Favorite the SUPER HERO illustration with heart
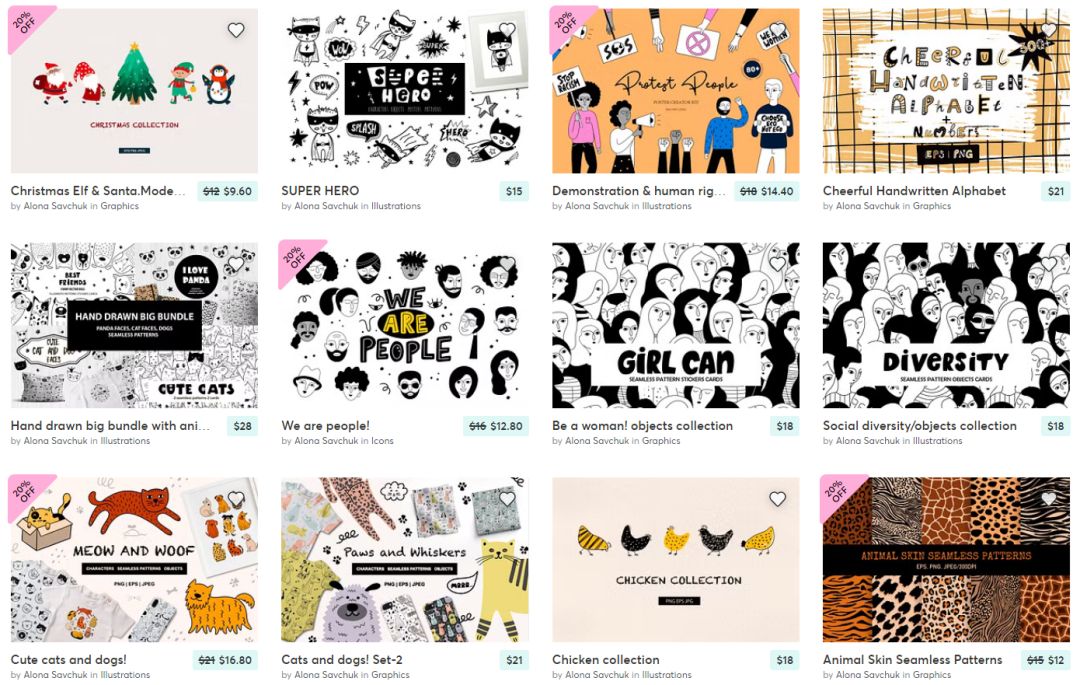The width and height of the screenshot is (1080, 685). pyautogui.click(x=507, y=30)
